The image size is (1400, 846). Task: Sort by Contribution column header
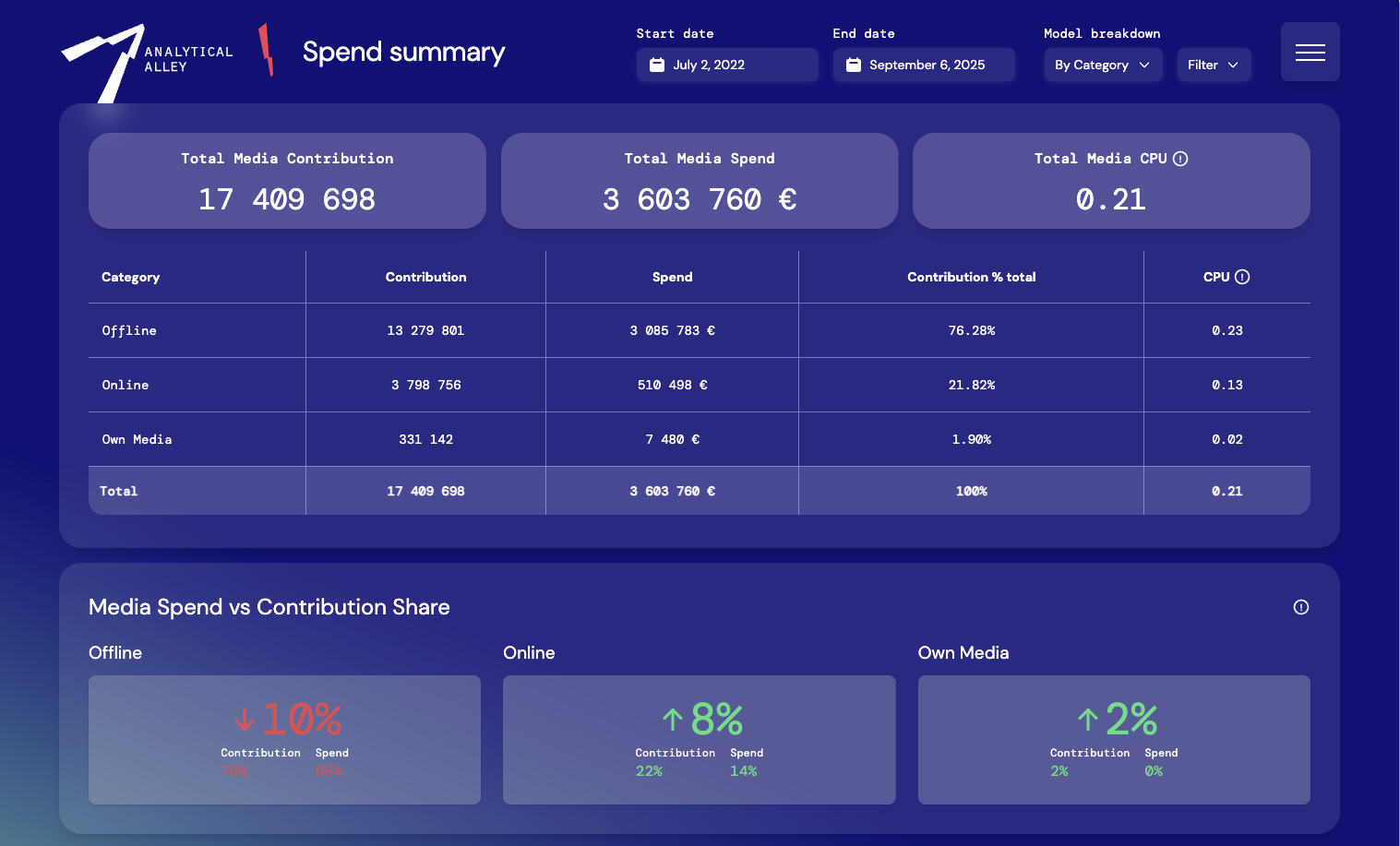[425, 277]
